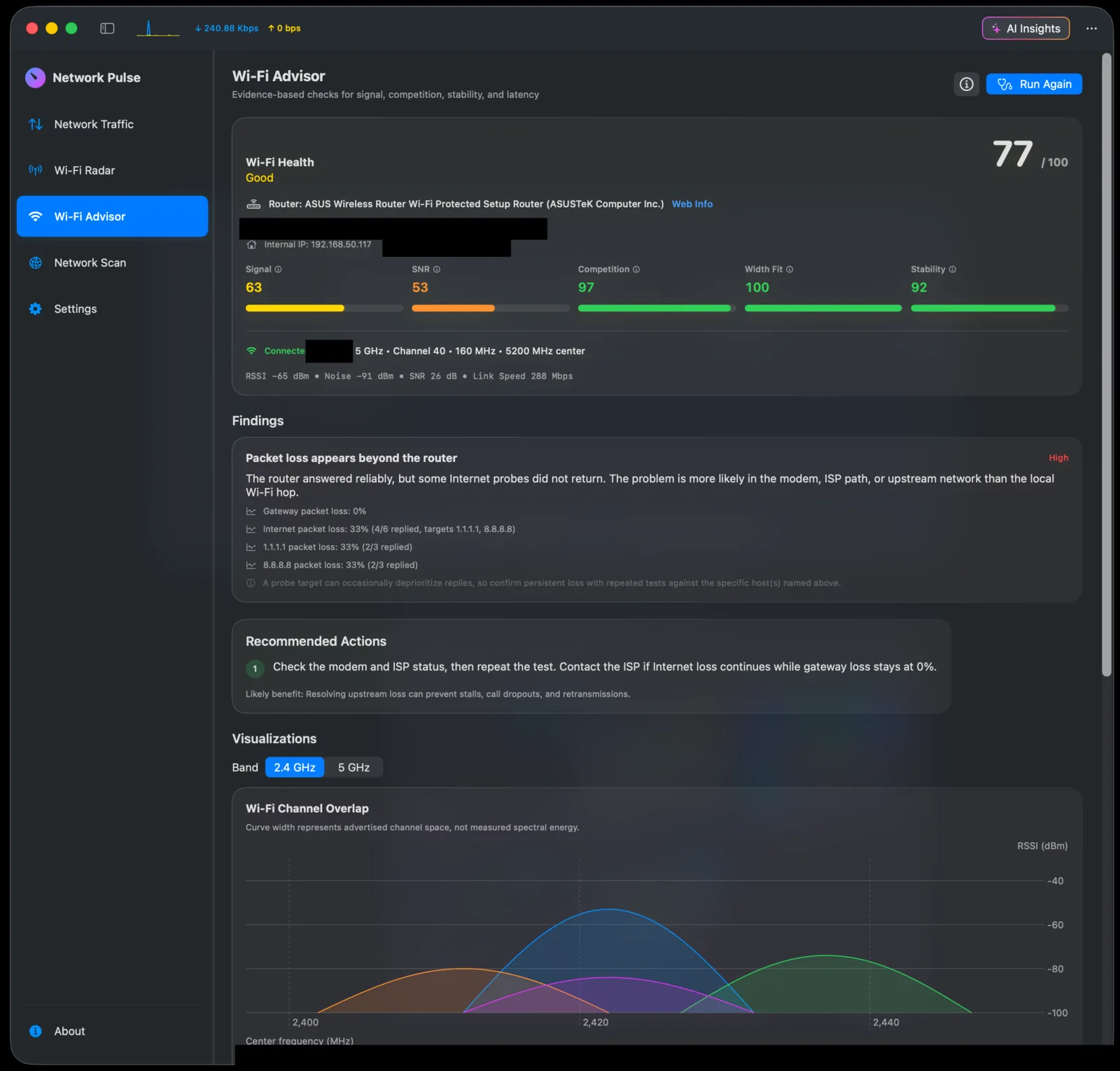Open Settings in sidebar

[112, 309]
